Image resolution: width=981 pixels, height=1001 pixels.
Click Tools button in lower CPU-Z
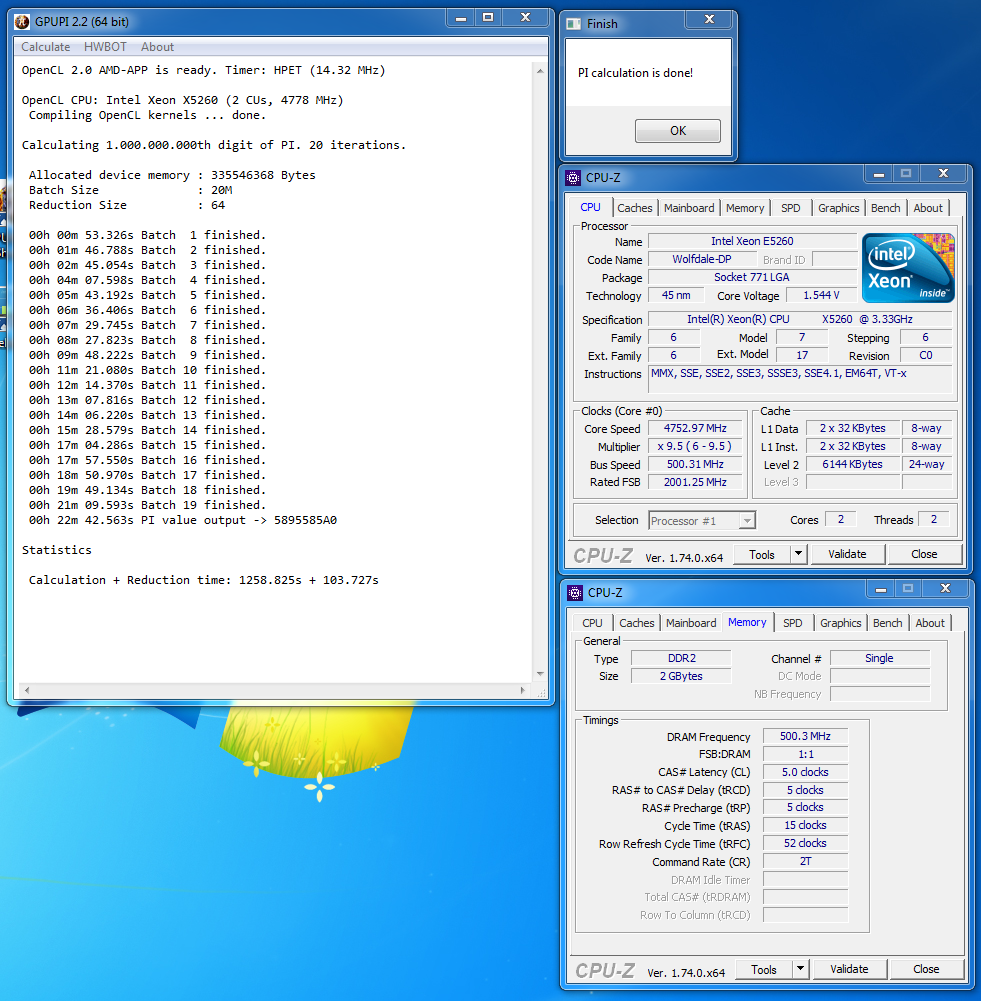point(764,970)
